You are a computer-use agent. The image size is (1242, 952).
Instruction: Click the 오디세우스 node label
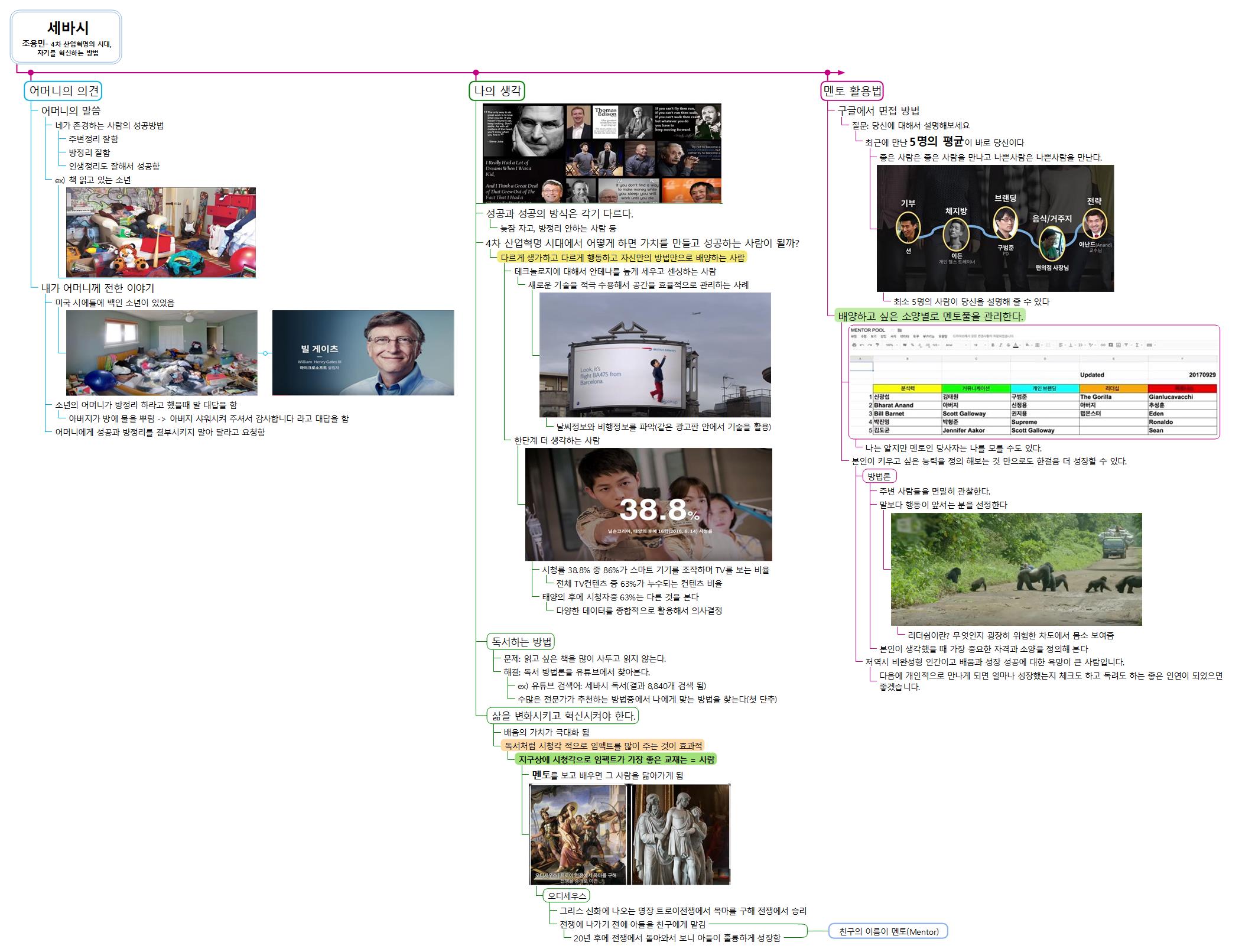(x=567, y=896)
